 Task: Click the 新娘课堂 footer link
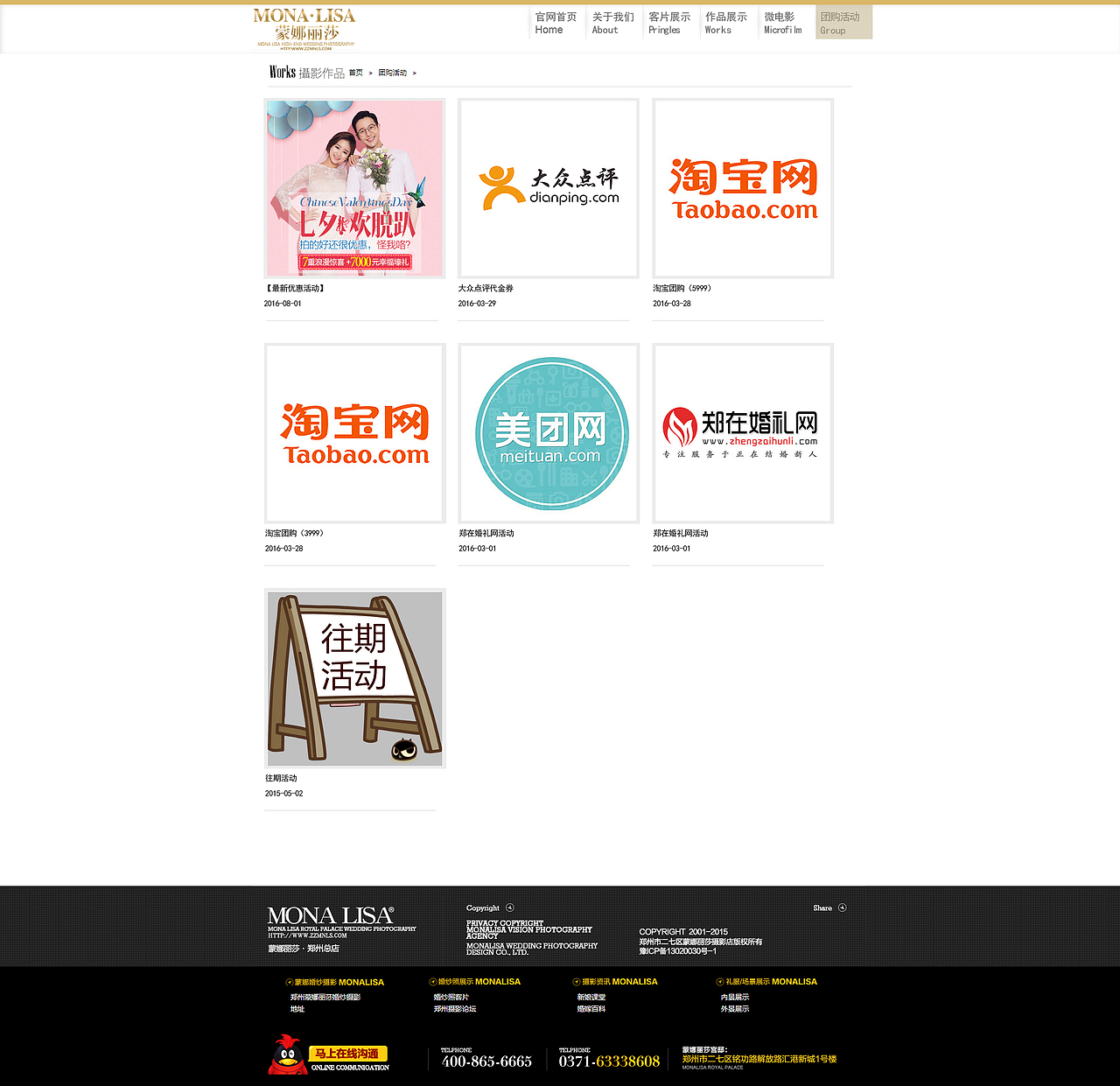[591, 996]
